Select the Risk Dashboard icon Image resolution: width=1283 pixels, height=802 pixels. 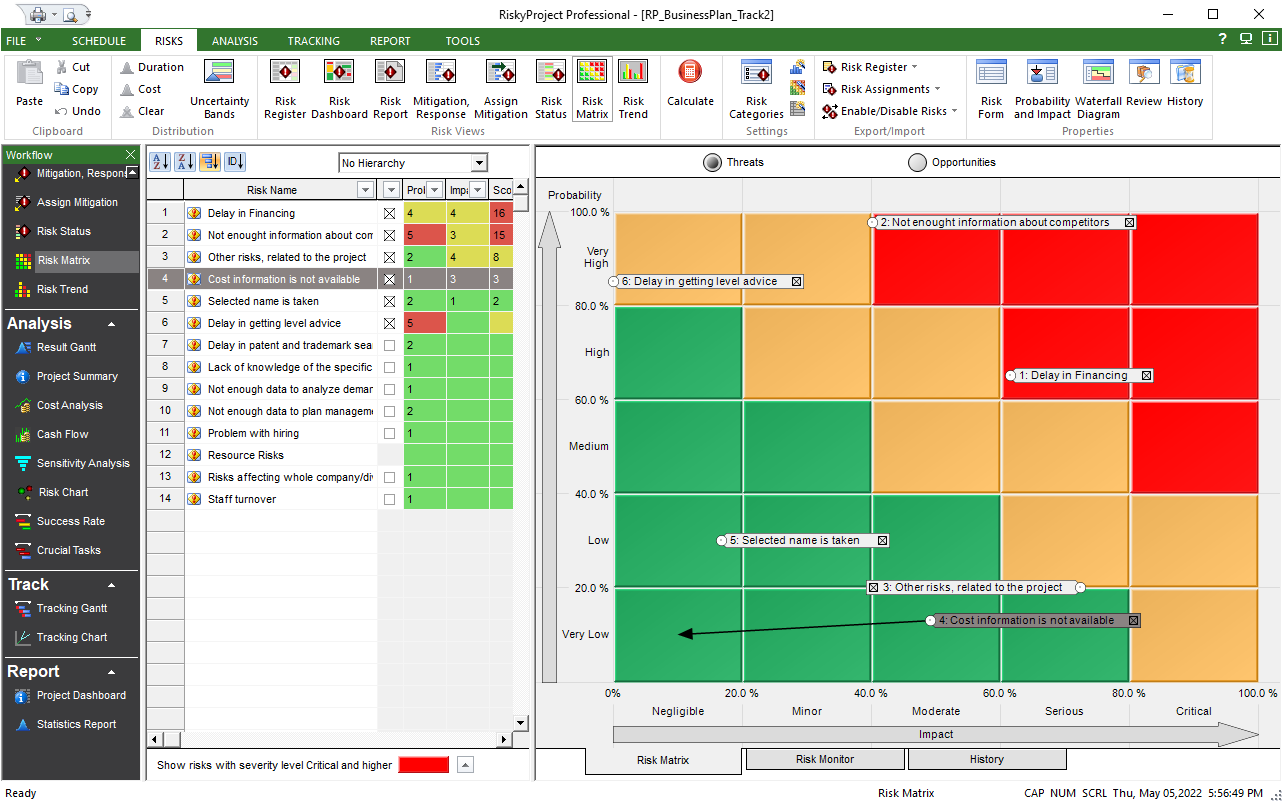[x=339, y=88]
